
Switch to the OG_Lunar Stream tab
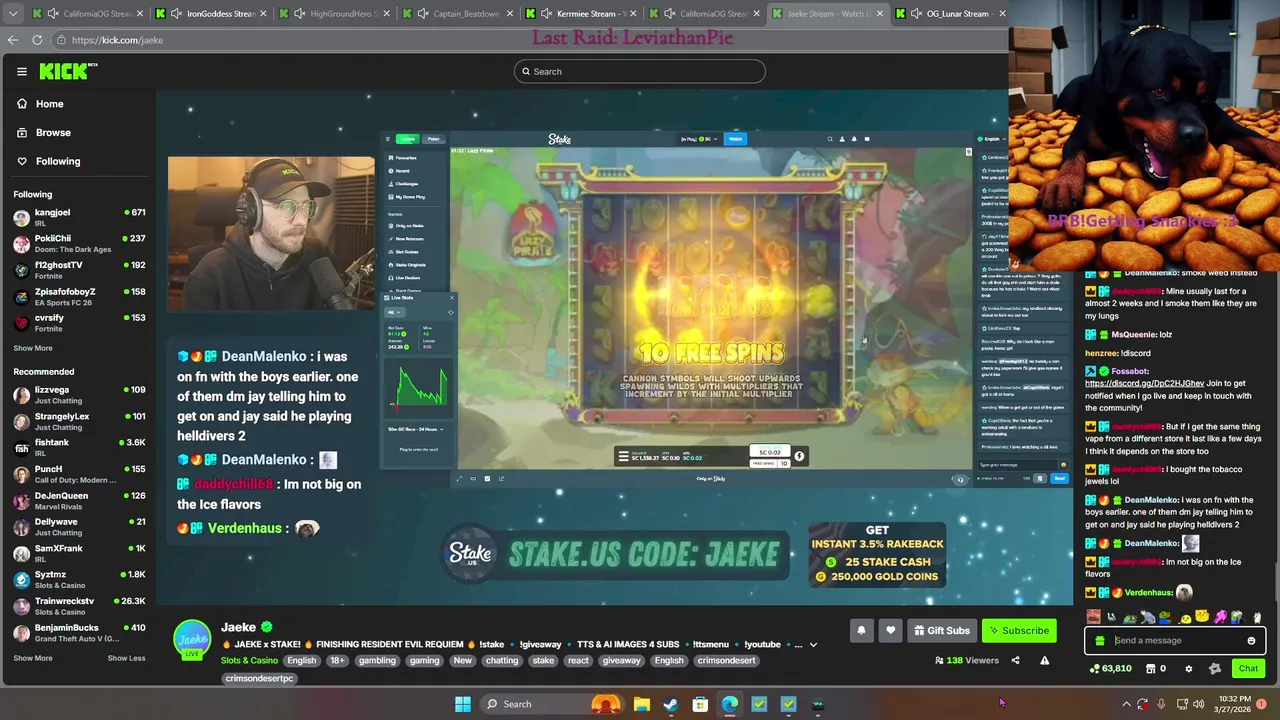[951, 14]
